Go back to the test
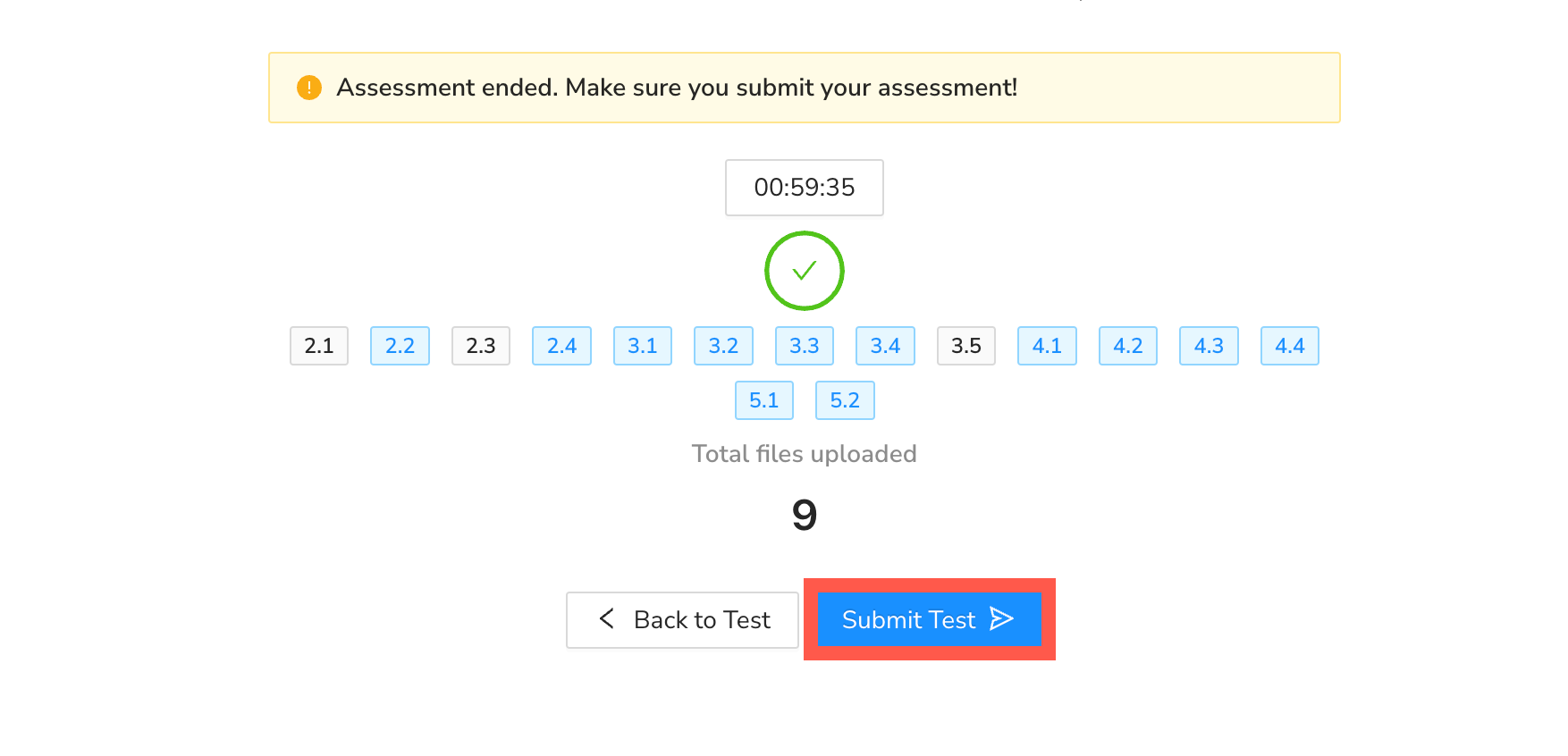Image resolution: width=1568 pixels, height=756 pixels. coord(682,619)
